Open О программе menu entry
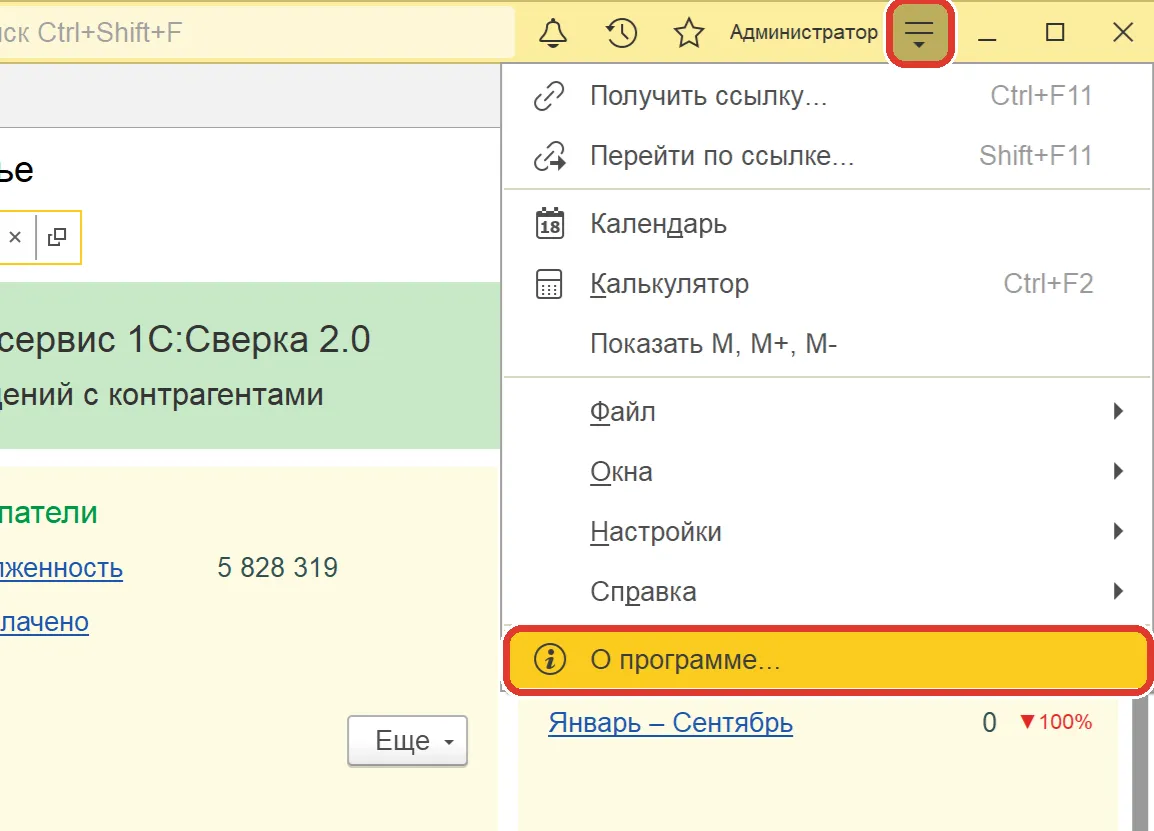The height and width of the screenshot is (831, 1154). [828, 660]
